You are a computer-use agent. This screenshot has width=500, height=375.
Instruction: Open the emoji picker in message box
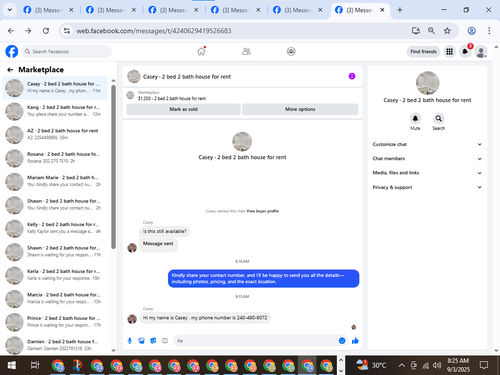click(x=342, y=341)
